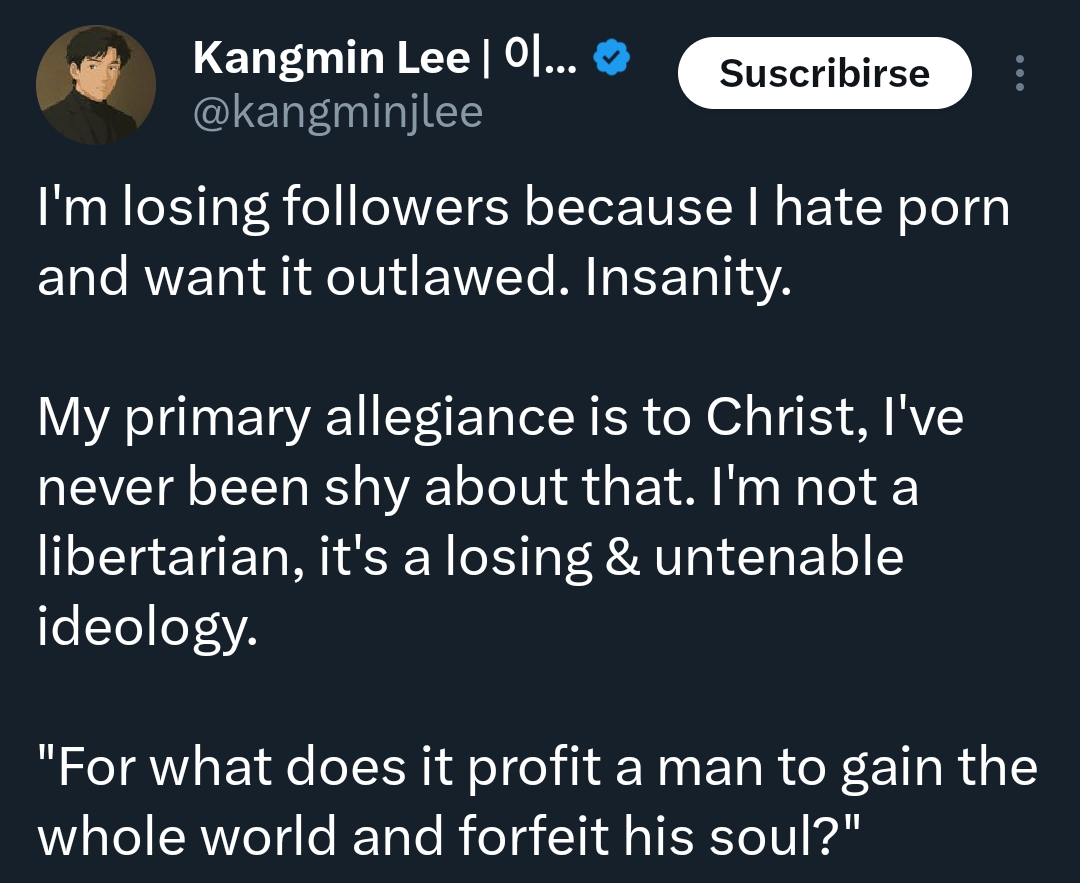1080x883 pixels.
Task: Click the word "ideology." in the tweet
Action: (148, 627)
